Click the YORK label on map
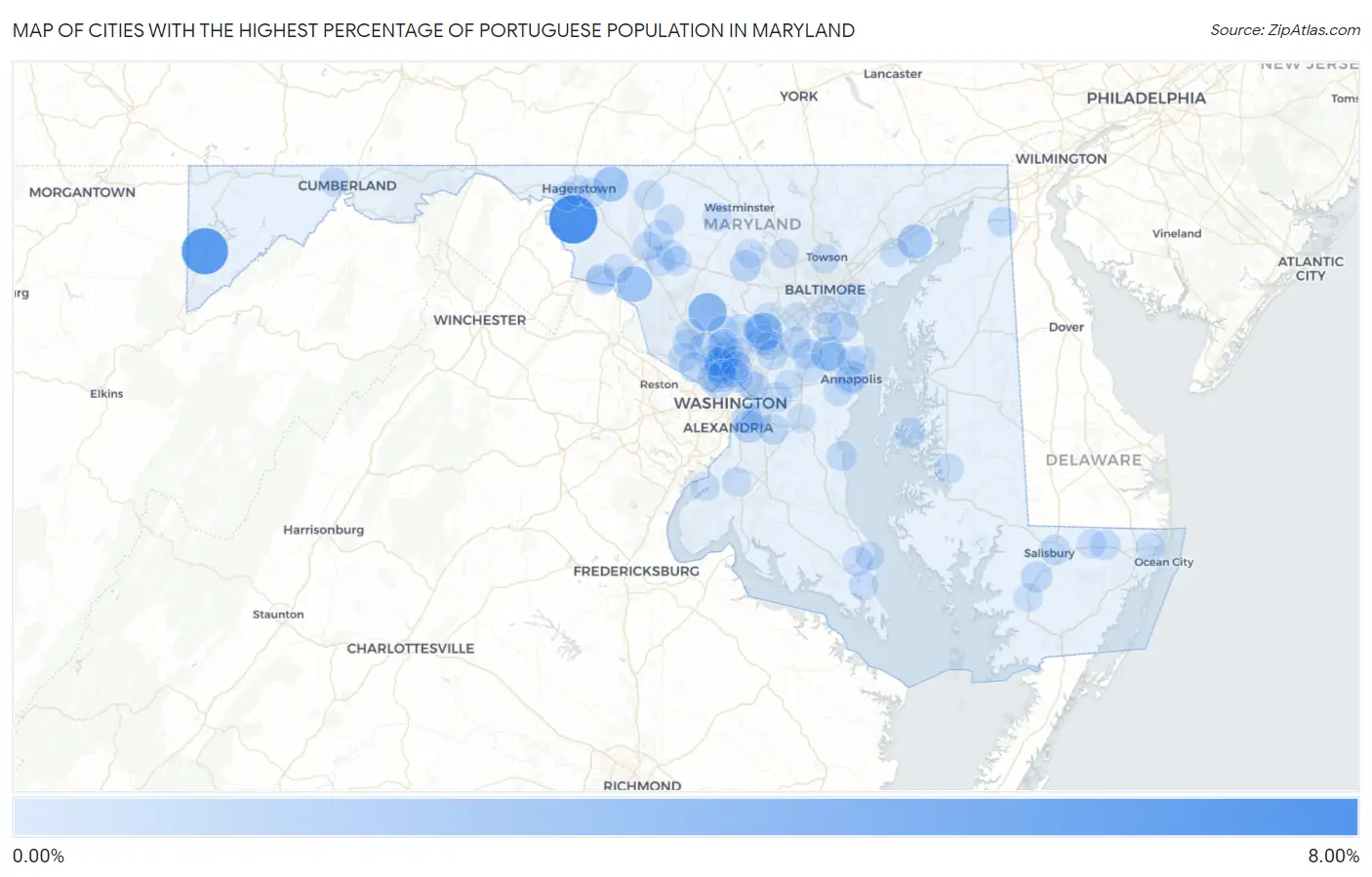The width and height of the screenshot is (1372, 877). (x=798, y=97)
